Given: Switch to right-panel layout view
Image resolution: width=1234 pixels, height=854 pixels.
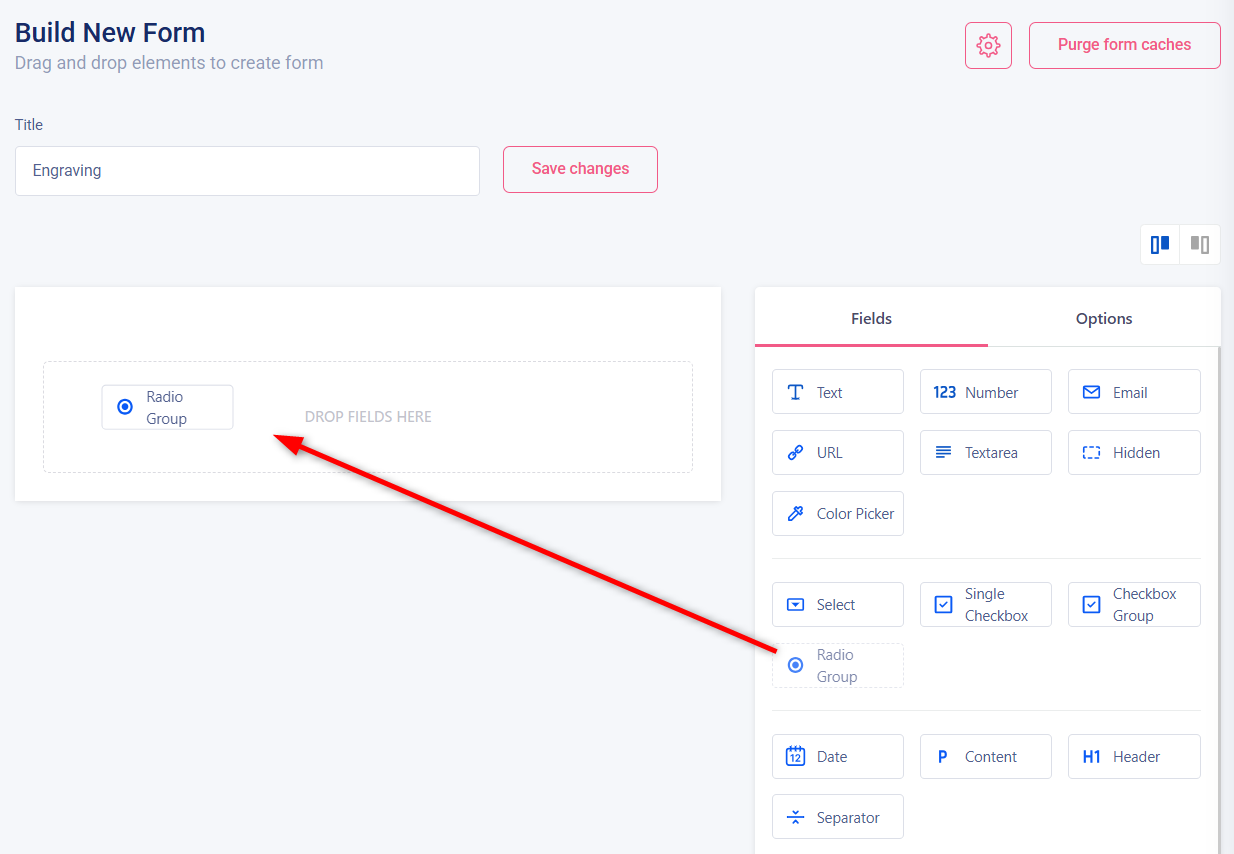Looking at the screenshot, I should tap(1200, 245).
